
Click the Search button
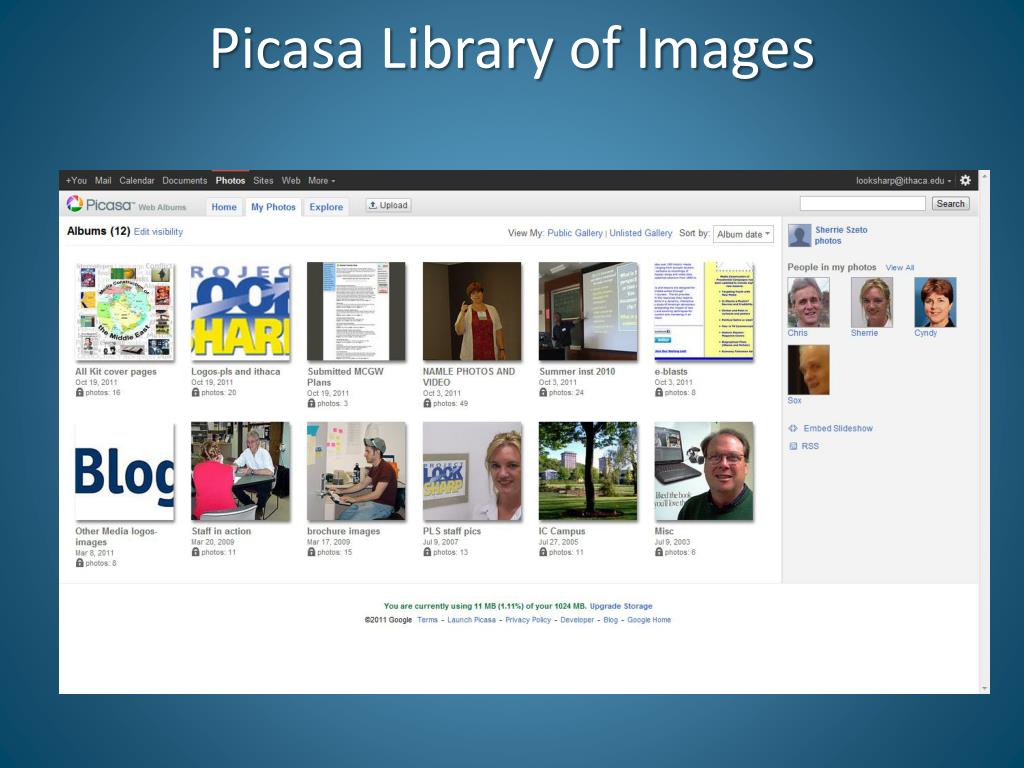(x=950, y=204)
